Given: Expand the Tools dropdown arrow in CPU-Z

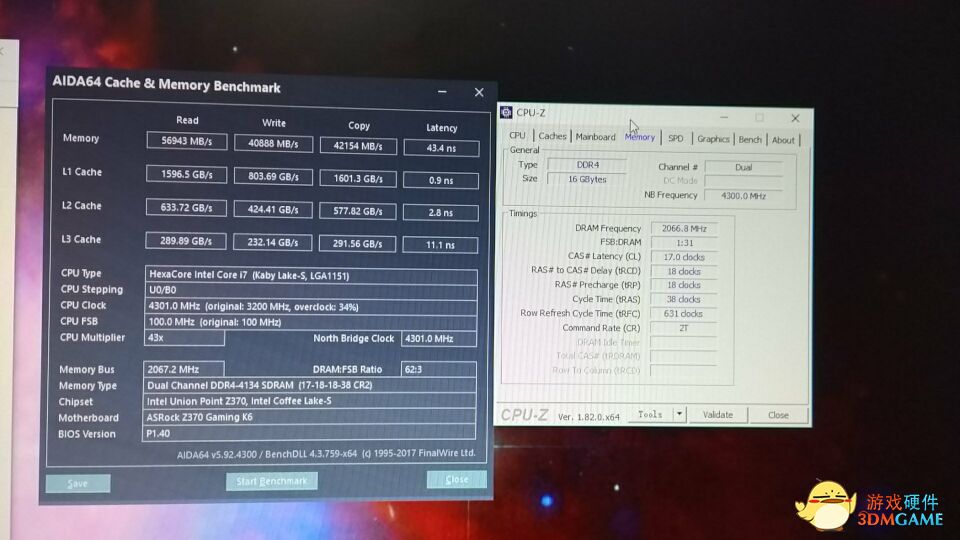Looking at the screenshot, I should [x=680, y=414].
